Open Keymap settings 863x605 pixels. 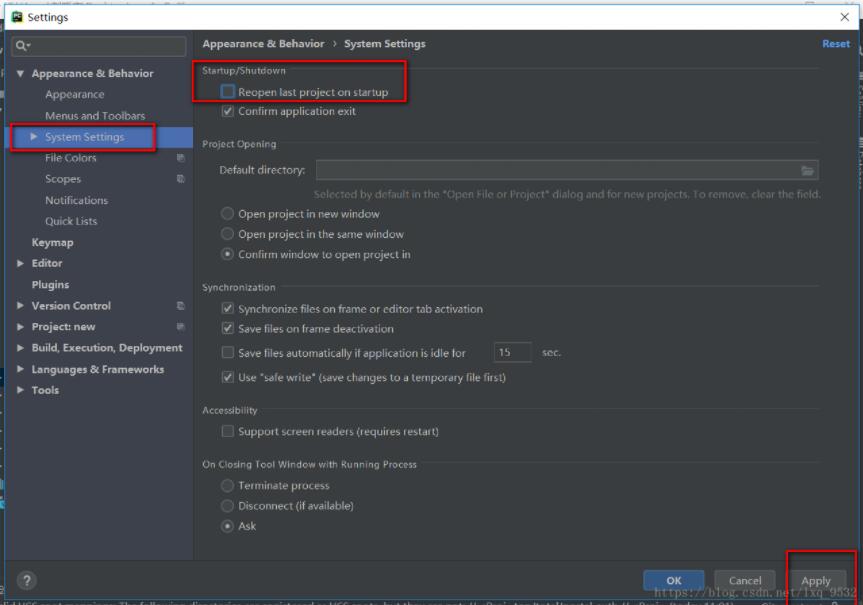click(x=52, y=242)
